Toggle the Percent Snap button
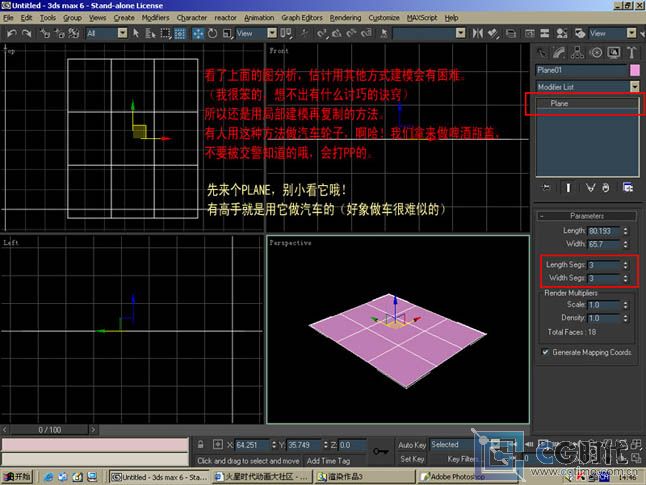Screen dimensions: 646x485 [351, 33]
